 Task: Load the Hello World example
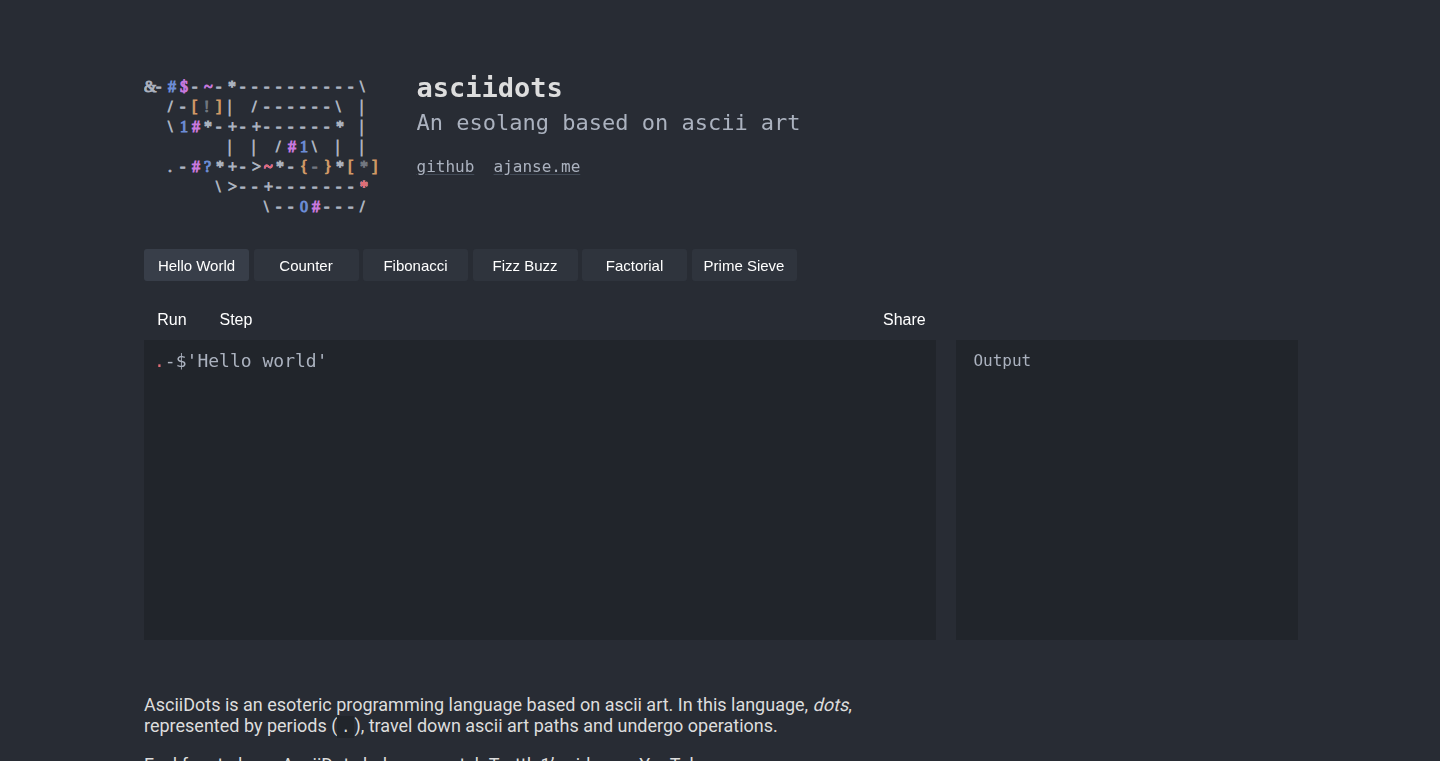click(196, 265)
